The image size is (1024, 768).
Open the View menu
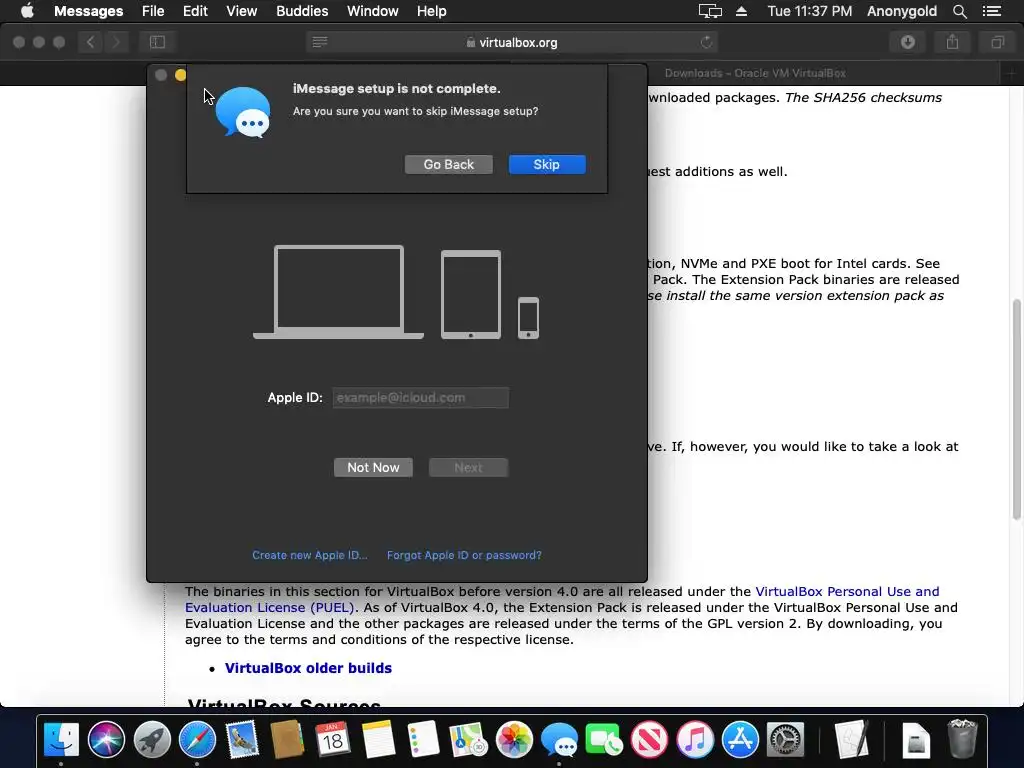tap(241, 11)
